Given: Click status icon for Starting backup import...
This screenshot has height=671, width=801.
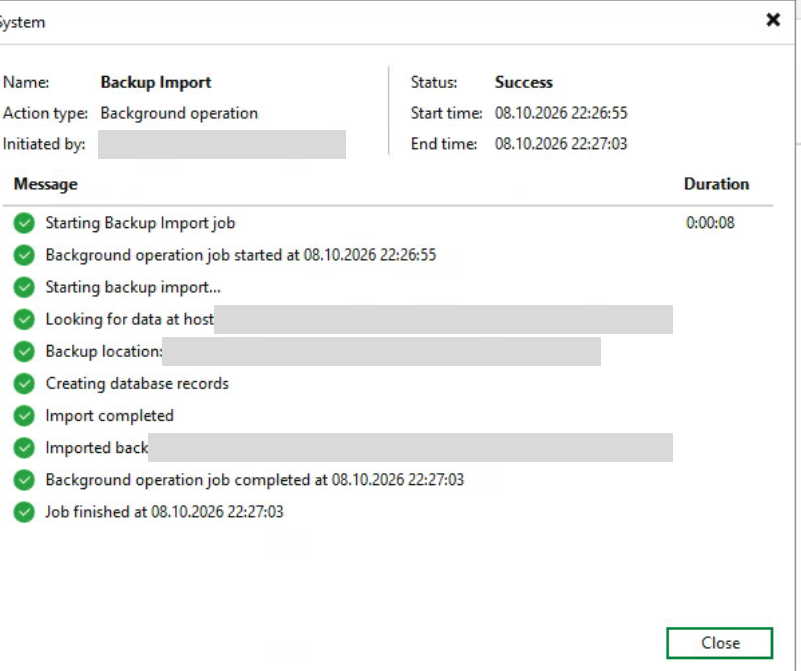Looking at the screenshot, I should pyautogui.click(x=24, y=287).
